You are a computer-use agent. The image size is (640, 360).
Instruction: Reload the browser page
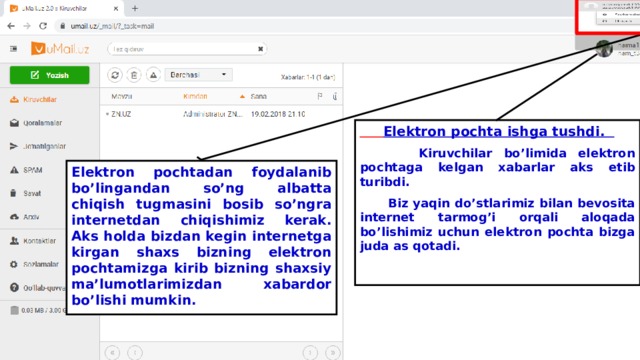pyautogui.click(x=43, y=26)
